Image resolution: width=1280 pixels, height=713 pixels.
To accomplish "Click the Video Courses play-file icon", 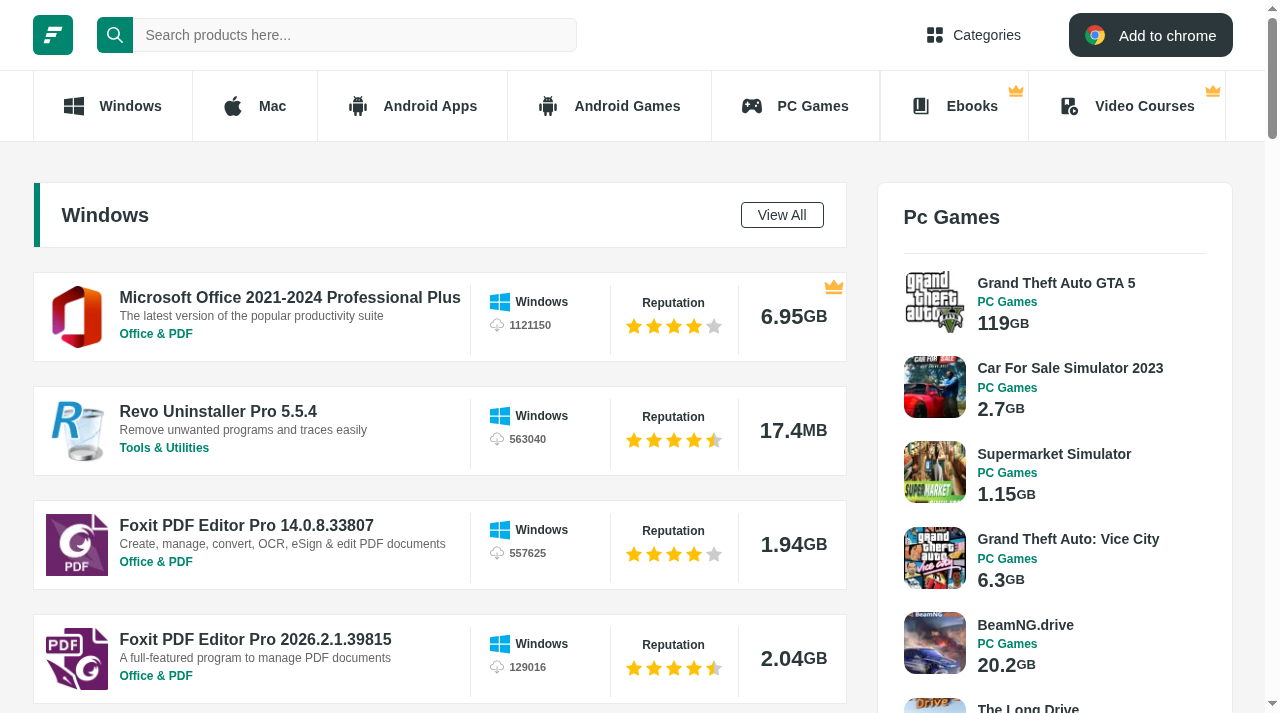I will [x=1069, y=106].
